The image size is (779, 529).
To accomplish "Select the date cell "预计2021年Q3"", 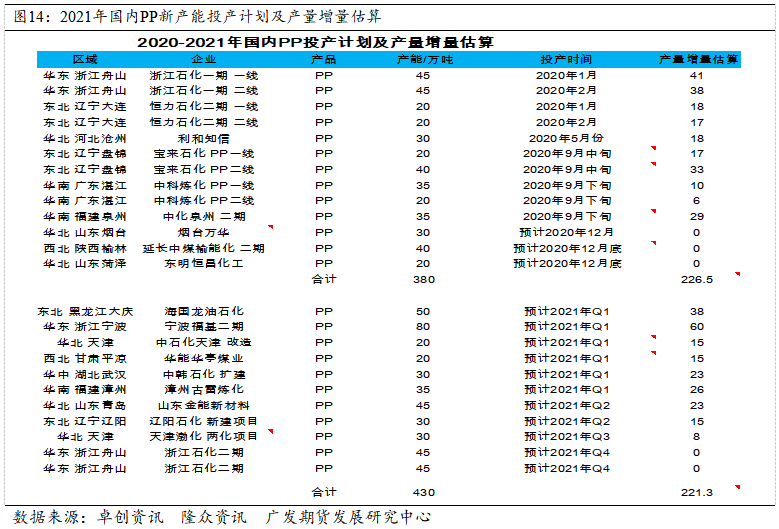I will tap(567, 436).
